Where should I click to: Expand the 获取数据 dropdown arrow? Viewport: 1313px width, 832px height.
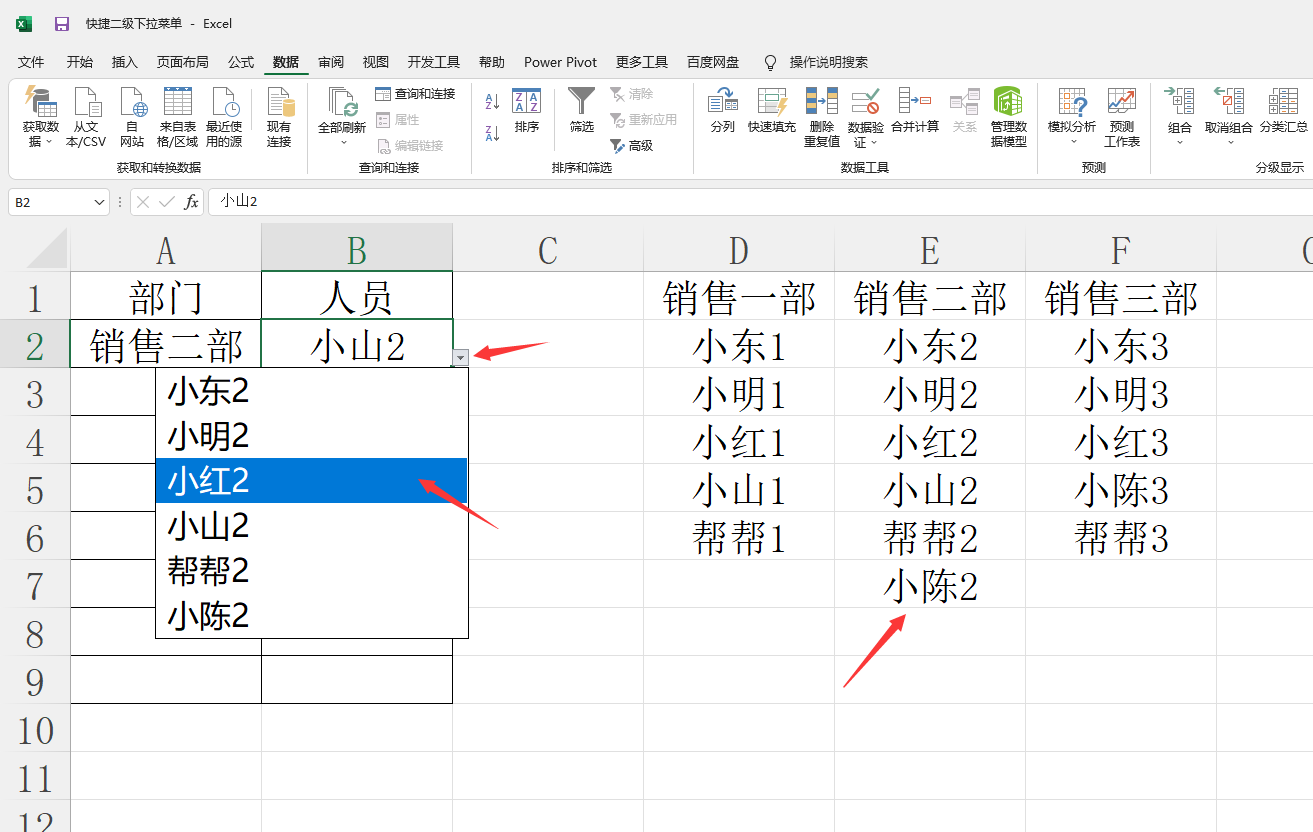click(x=48, y=143)
